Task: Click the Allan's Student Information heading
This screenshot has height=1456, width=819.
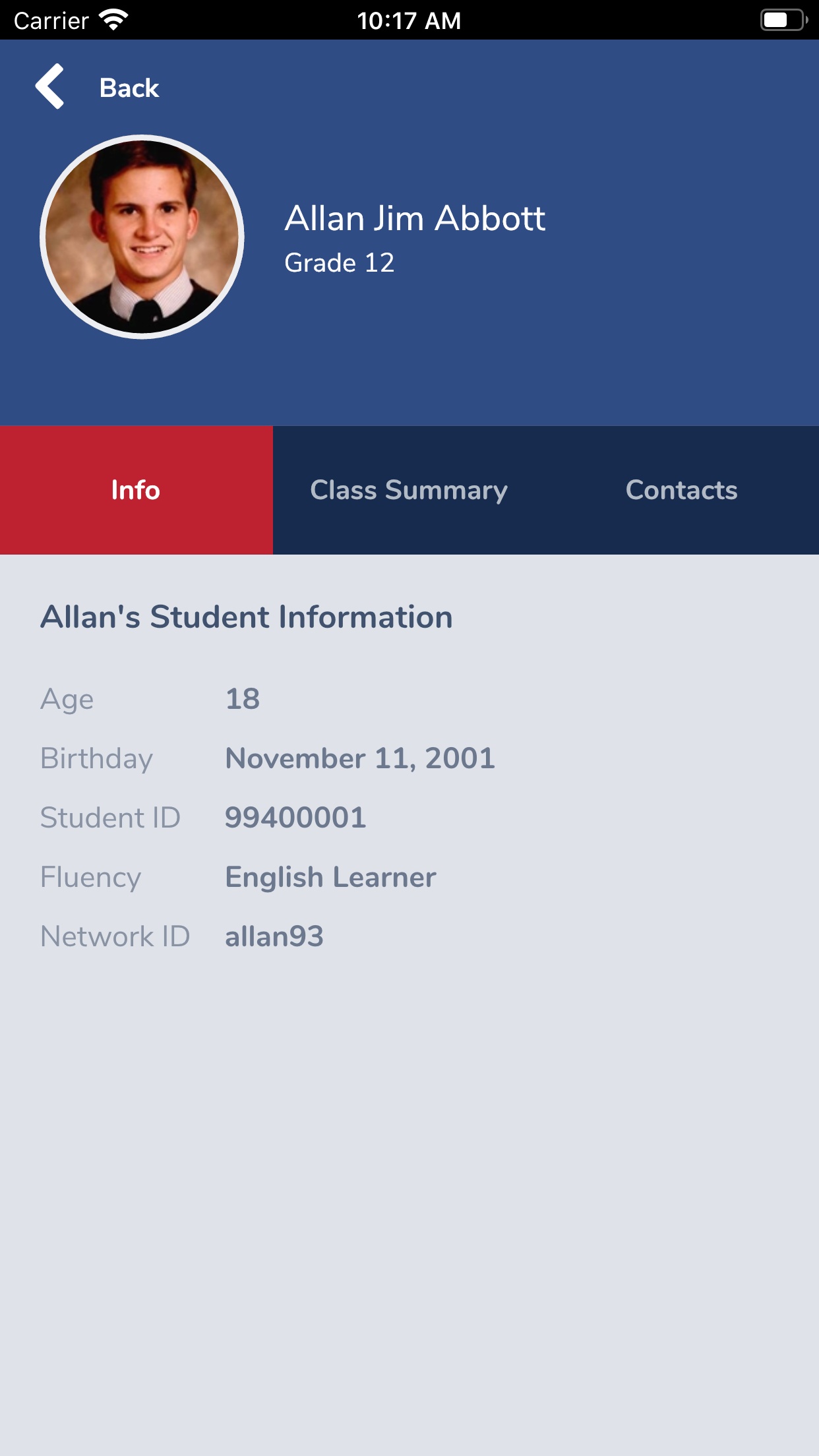Action: 247,617
